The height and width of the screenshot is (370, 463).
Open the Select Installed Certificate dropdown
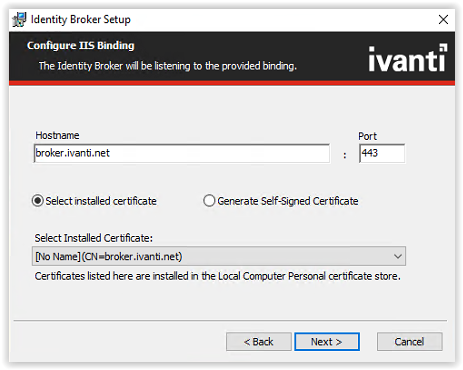click(219, 256)
